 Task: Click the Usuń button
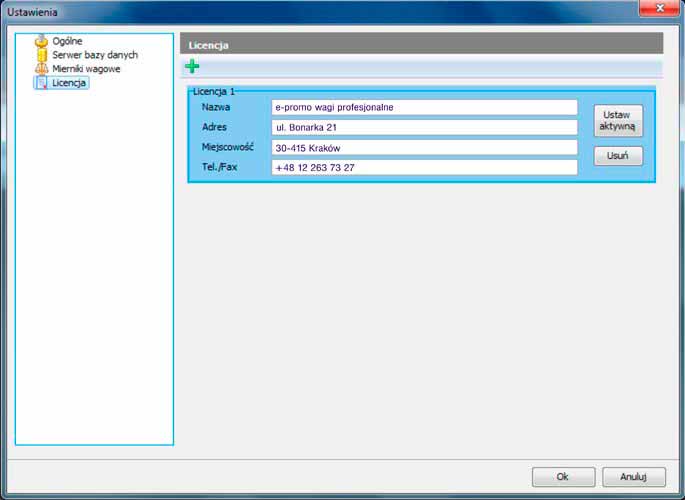pyautogui.click(x=618, y=156)
